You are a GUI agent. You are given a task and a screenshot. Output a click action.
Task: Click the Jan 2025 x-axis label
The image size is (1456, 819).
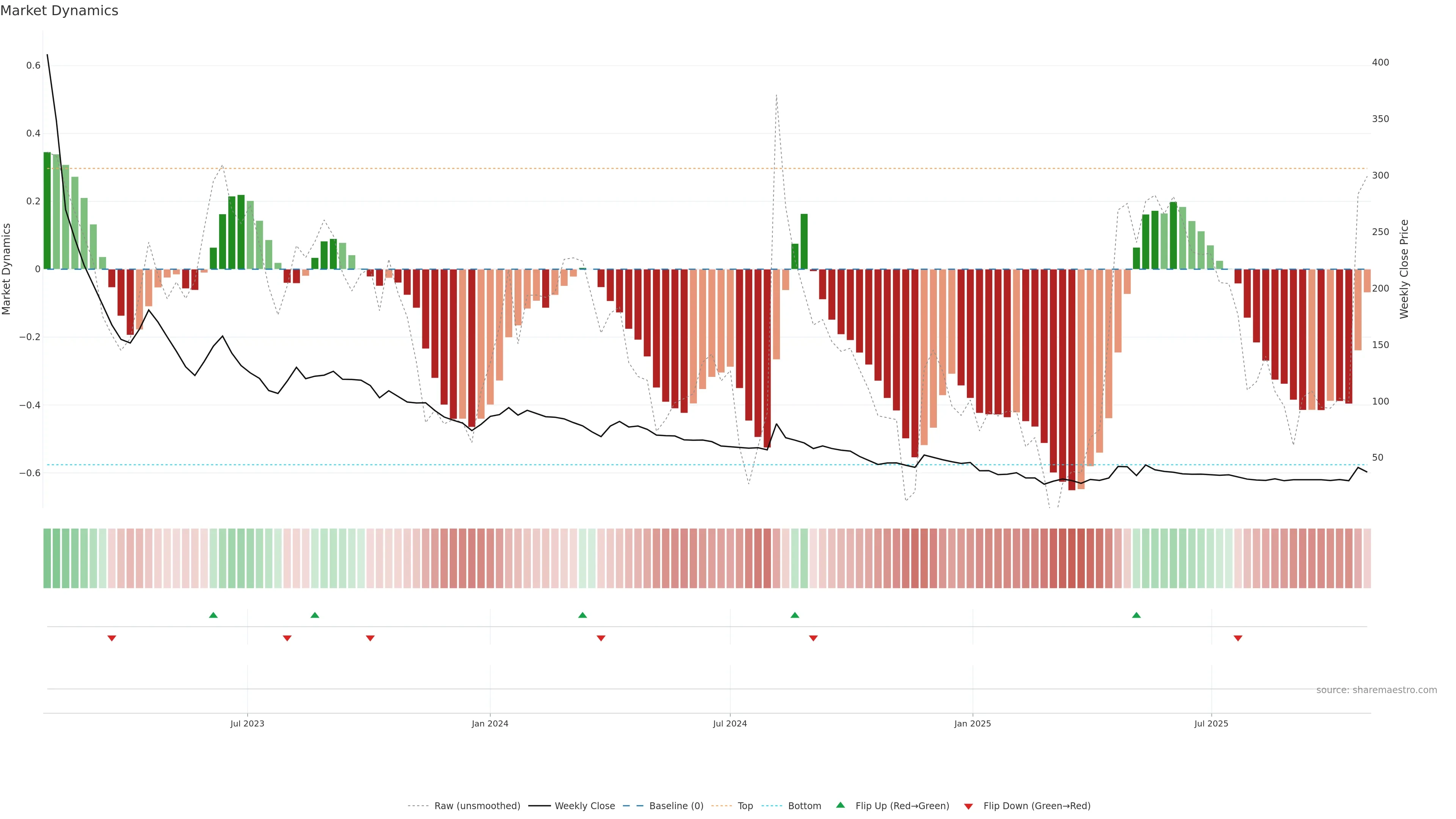[x=972, y=723]
